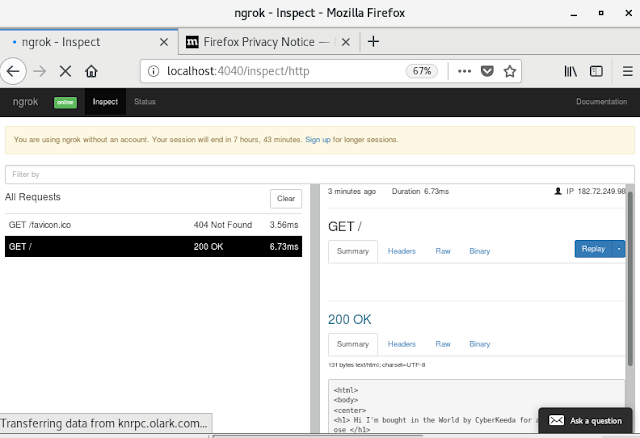640x438 pixels.
Task: Open response Summary tab under 200 OK
Action: (x=353, y=345)
